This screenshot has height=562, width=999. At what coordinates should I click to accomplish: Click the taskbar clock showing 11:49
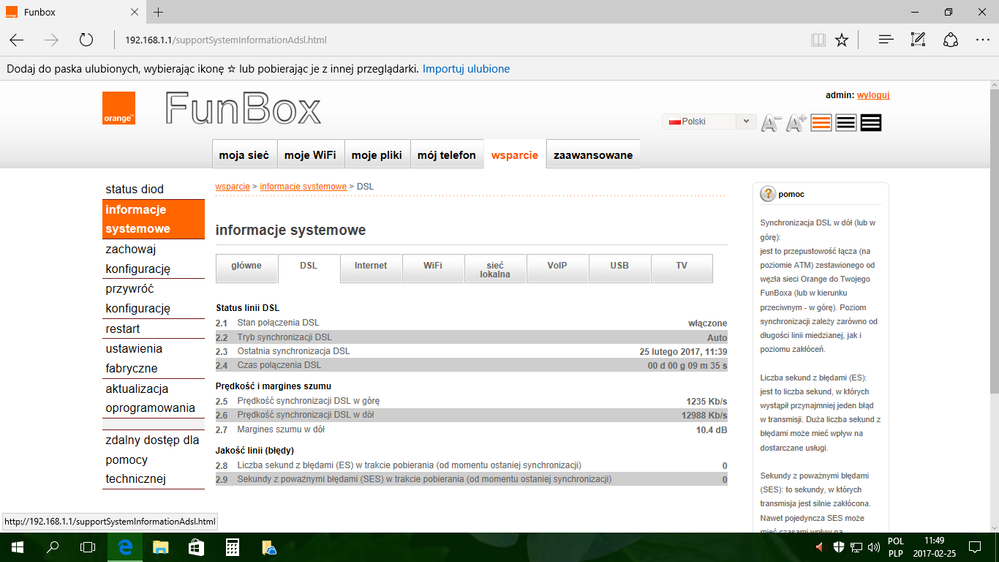pos(934,547)
